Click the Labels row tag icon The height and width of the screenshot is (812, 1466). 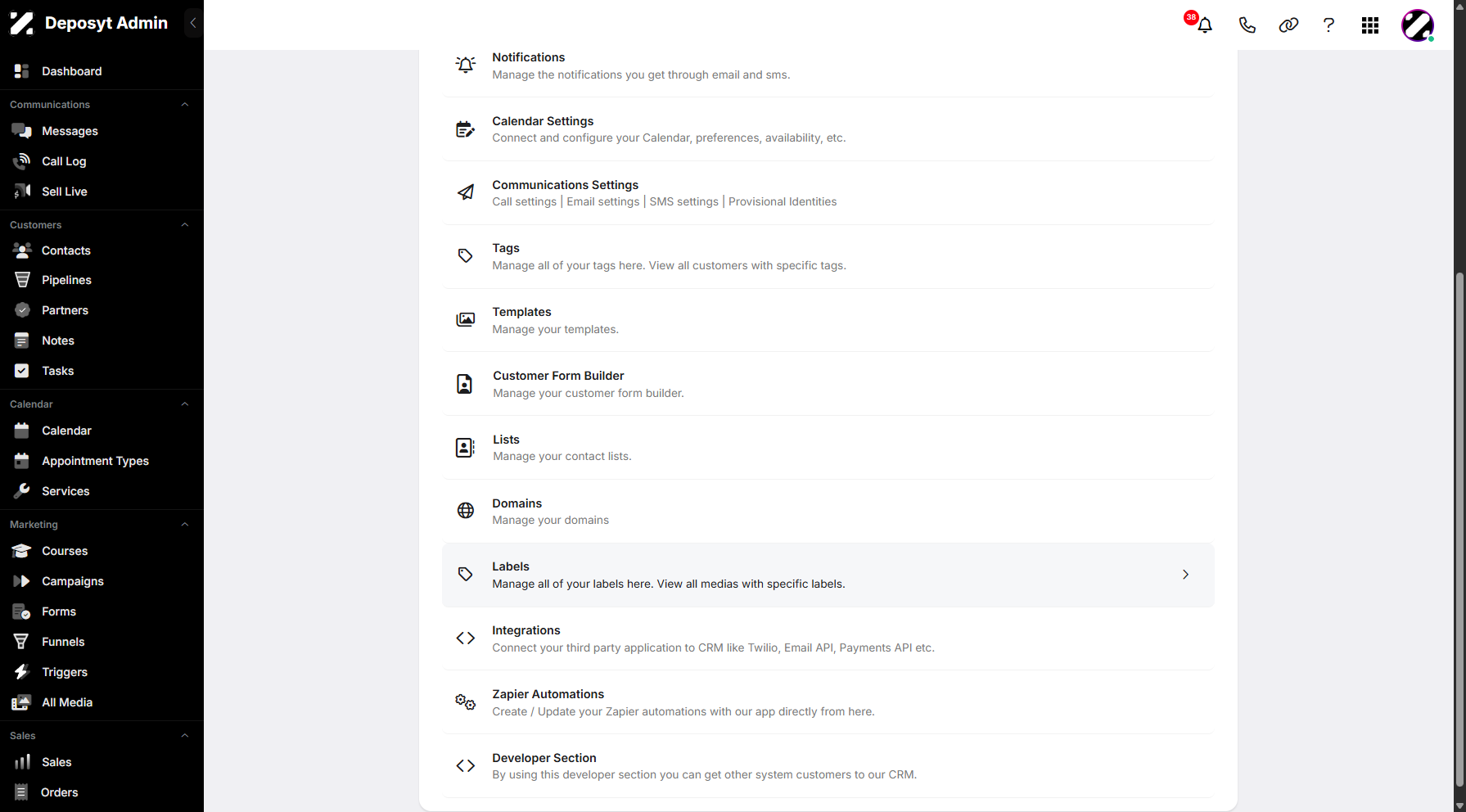coord(466,575)
